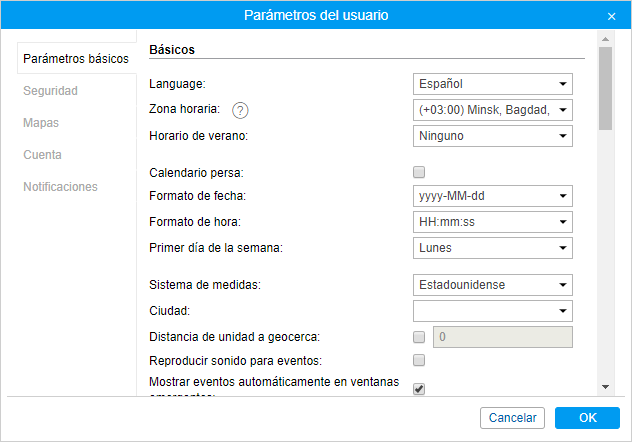
Task: Go to the Notificaciones tab
Action: point(60,187)
